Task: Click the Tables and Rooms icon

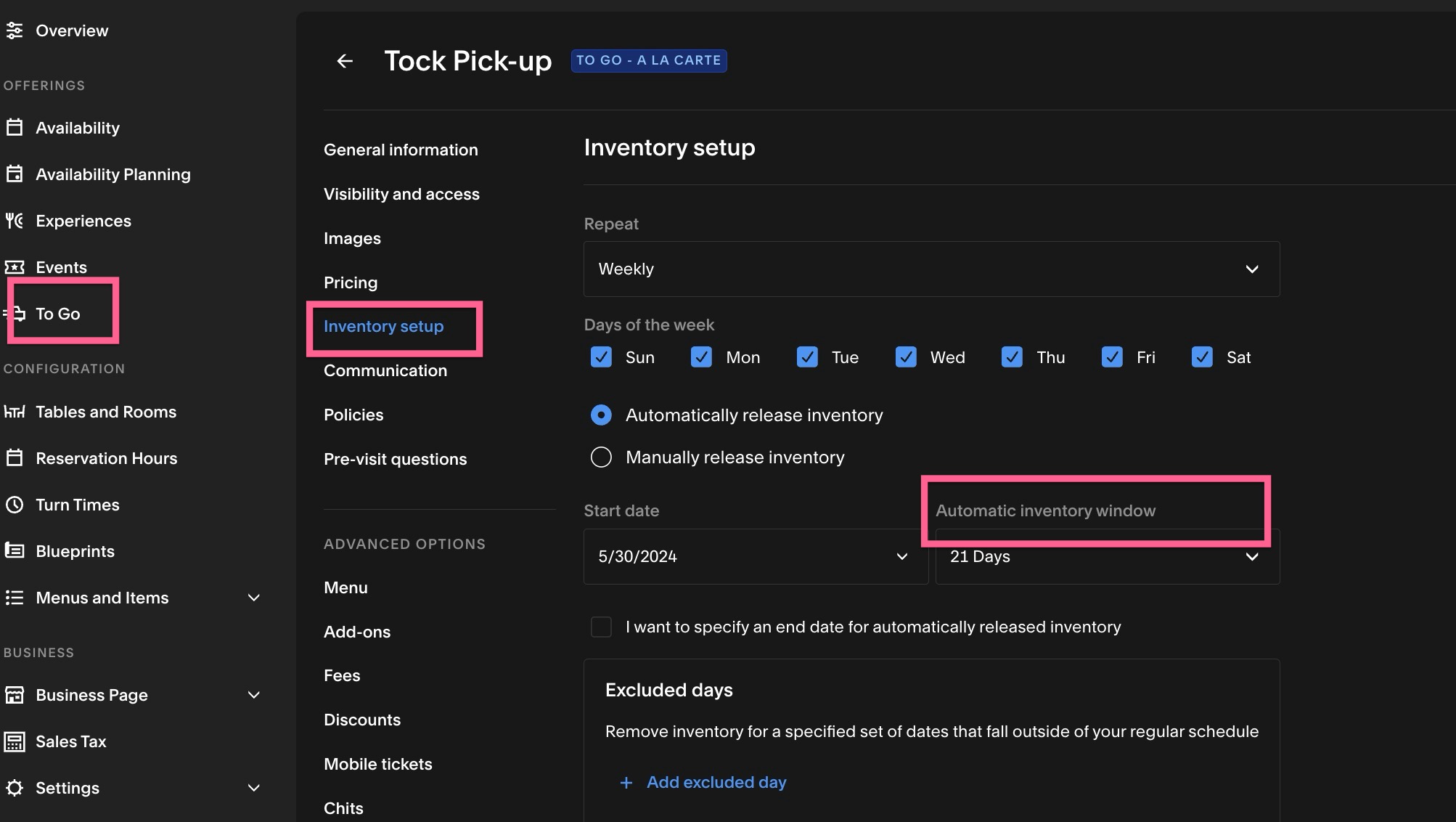Action: [x=15, y=412]
